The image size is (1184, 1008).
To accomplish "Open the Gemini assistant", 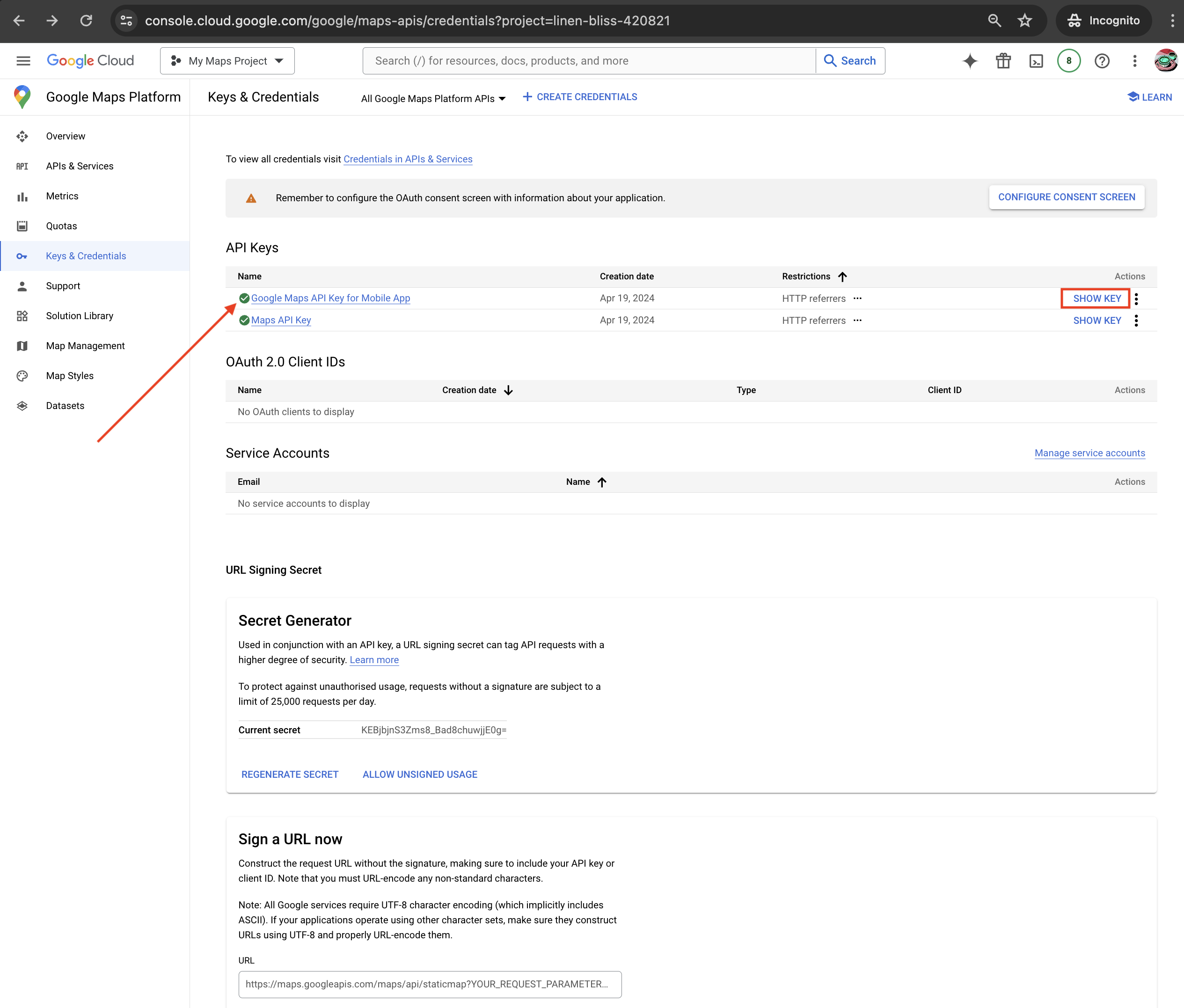I will (970, 60).
